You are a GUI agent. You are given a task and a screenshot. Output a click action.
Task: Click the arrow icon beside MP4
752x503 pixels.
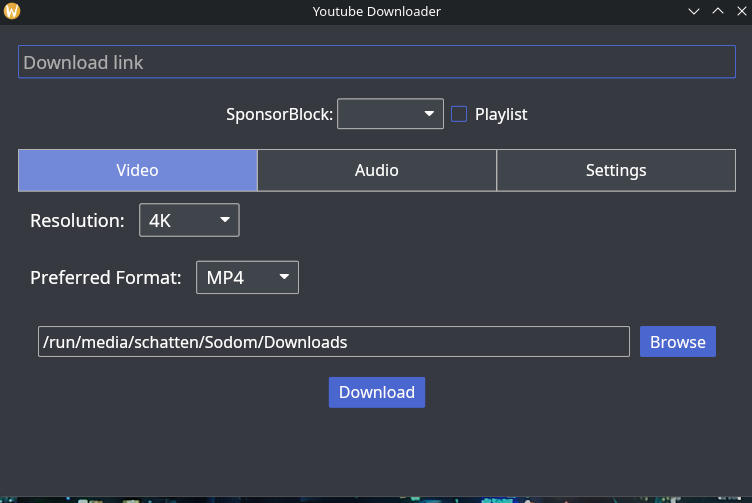(284, 277)
